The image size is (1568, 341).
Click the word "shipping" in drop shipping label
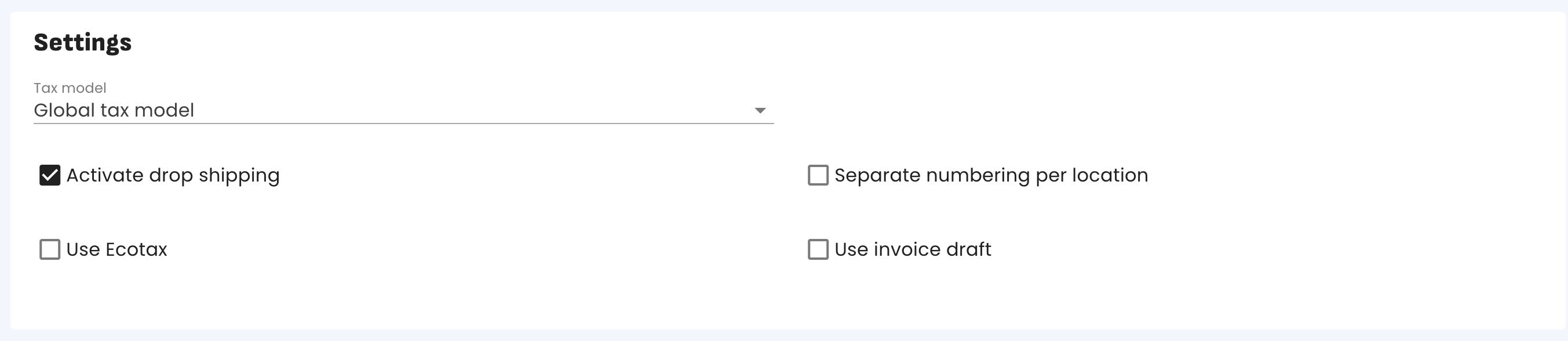tap(239, 176)
